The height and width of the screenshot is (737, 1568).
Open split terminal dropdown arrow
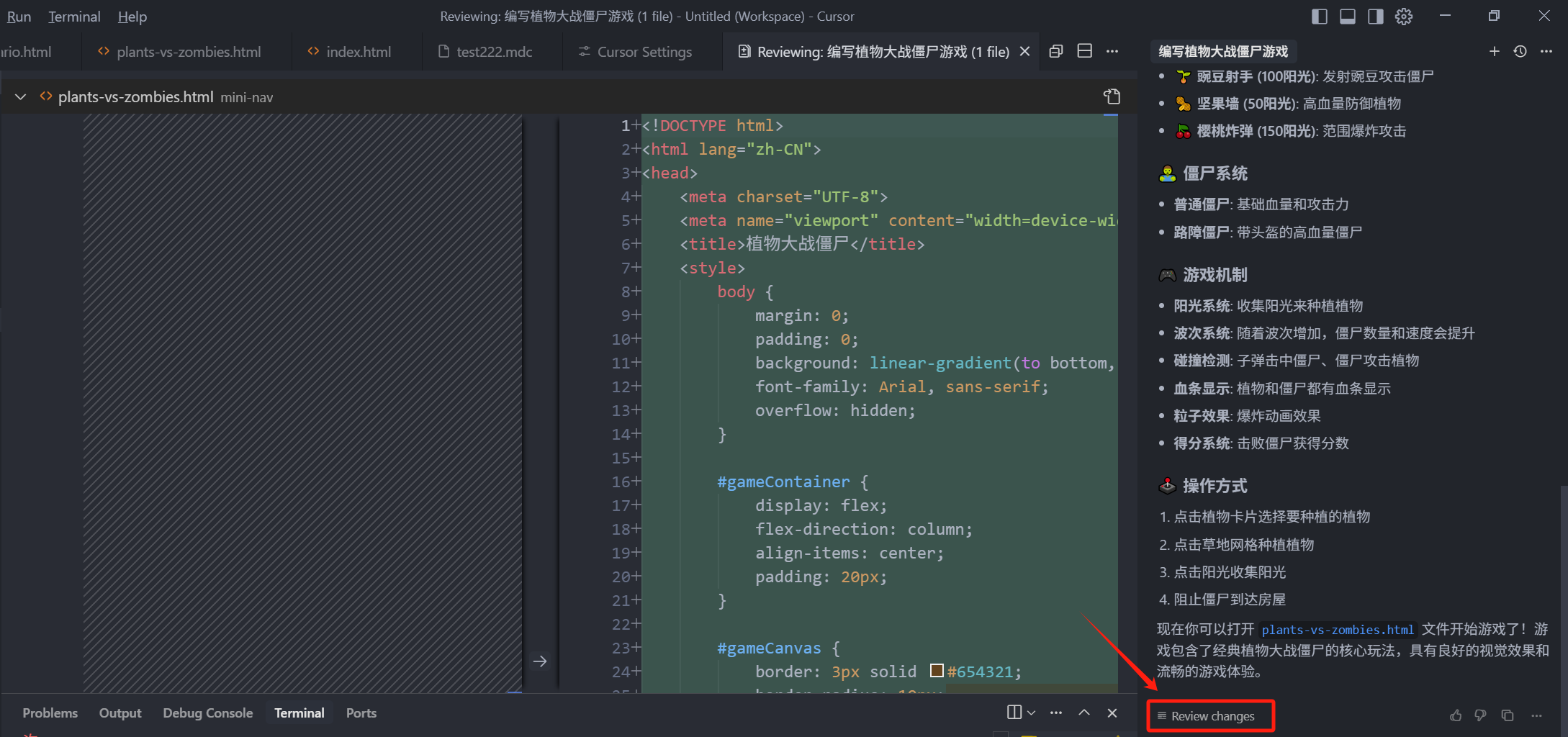pyautogui.click(x=1032, y=713)
